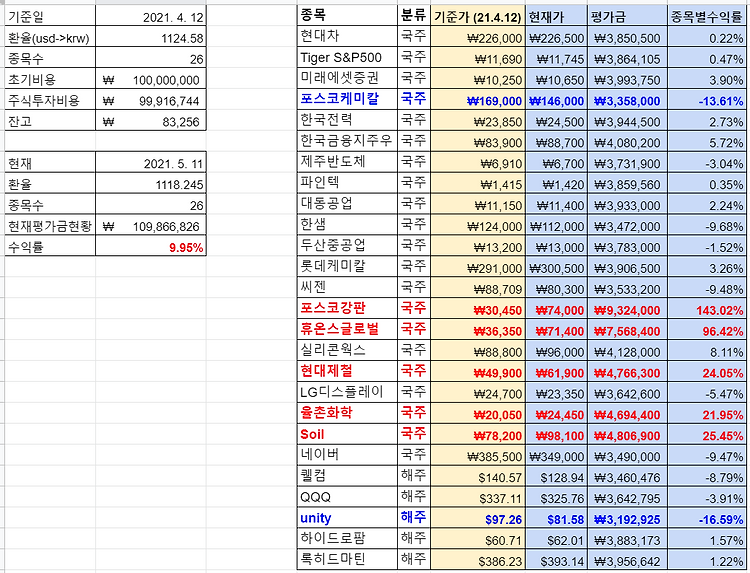Select the 대동공업 cell
Viewport: 750px width, 573px height.
347,204
